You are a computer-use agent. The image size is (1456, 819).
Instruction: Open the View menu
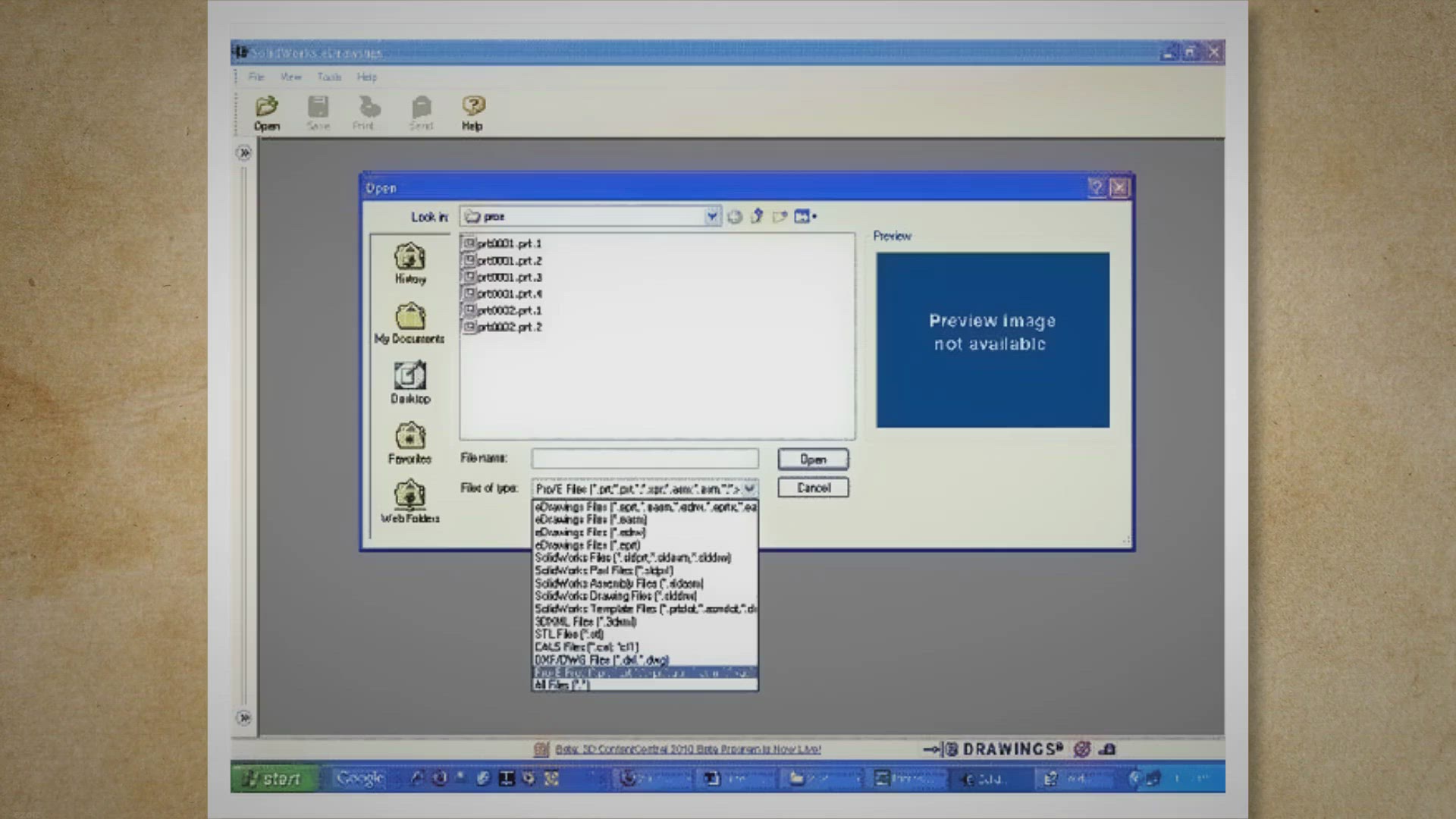(290, 77)
